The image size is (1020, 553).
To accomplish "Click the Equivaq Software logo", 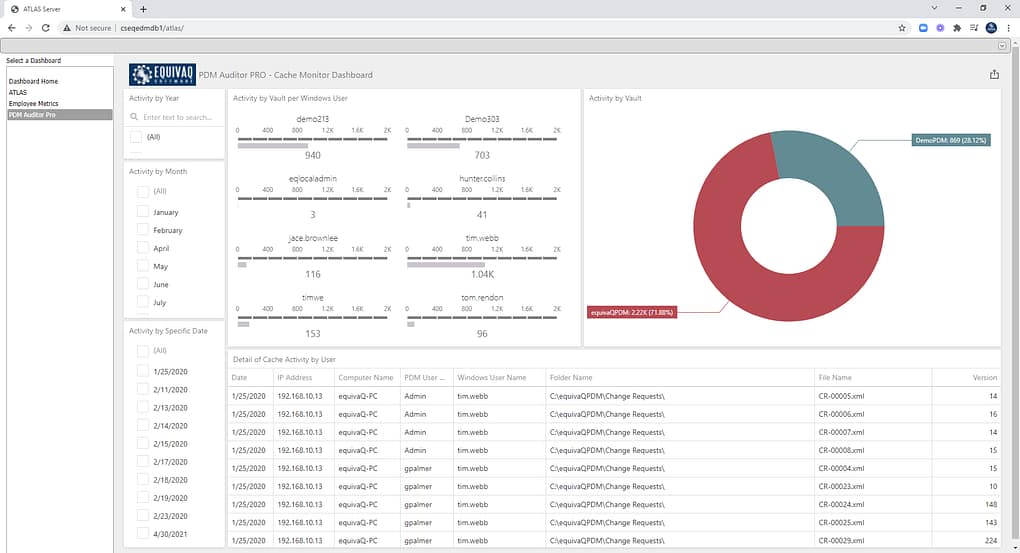I will click(162, 74).
